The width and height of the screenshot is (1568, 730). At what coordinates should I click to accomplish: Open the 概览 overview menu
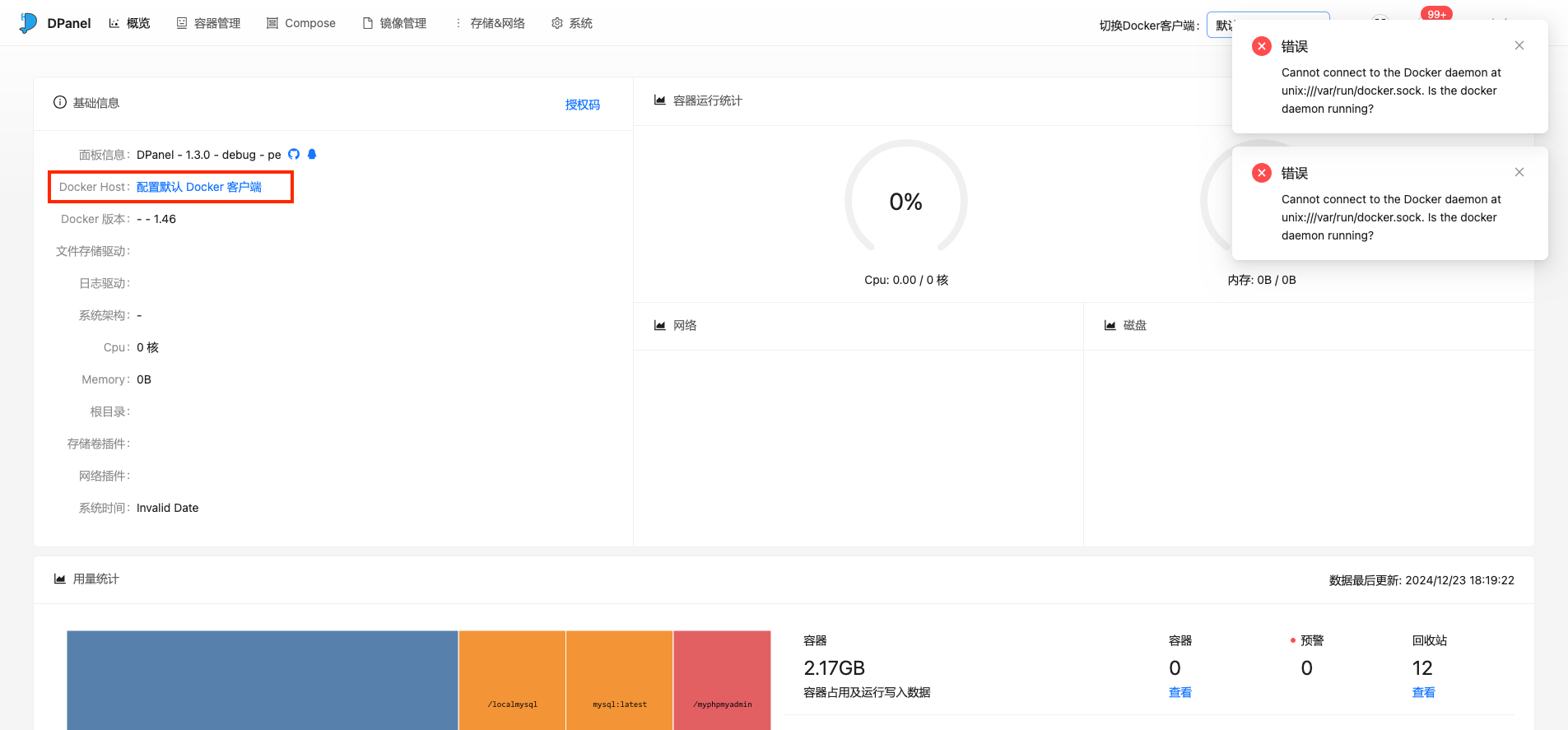129,23
